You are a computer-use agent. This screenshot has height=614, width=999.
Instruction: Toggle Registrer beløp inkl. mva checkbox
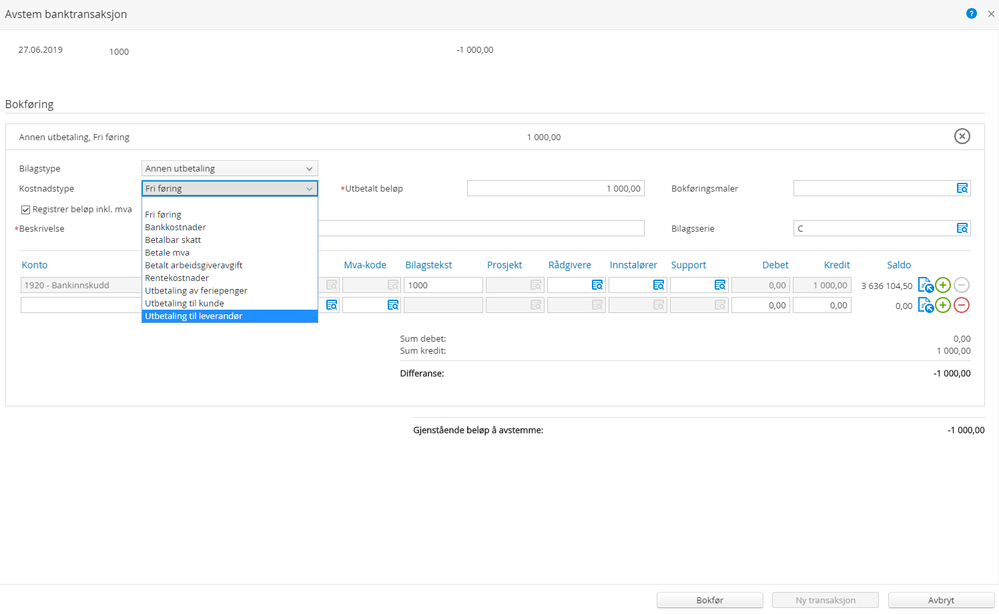[x=25, y=210]
